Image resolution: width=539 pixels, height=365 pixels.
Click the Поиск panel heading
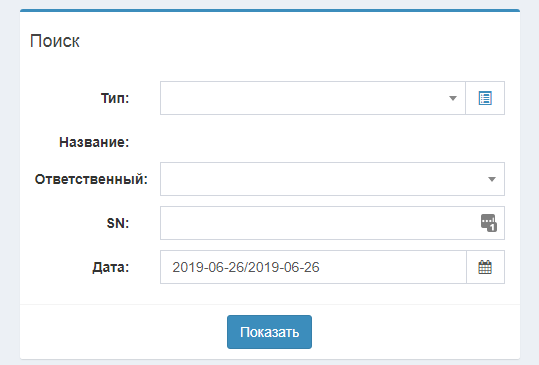pyautogui.click(x=55, y=41)
